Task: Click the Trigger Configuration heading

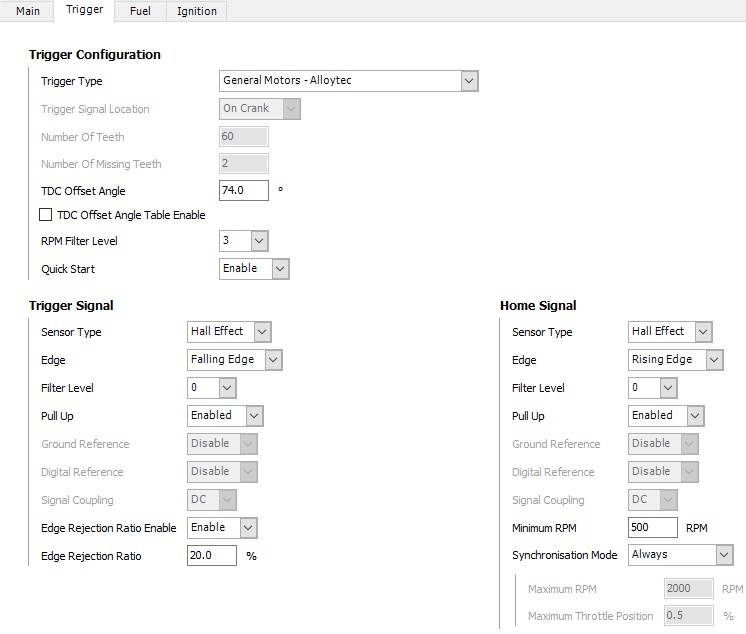Action: click(x=95, y=55)
